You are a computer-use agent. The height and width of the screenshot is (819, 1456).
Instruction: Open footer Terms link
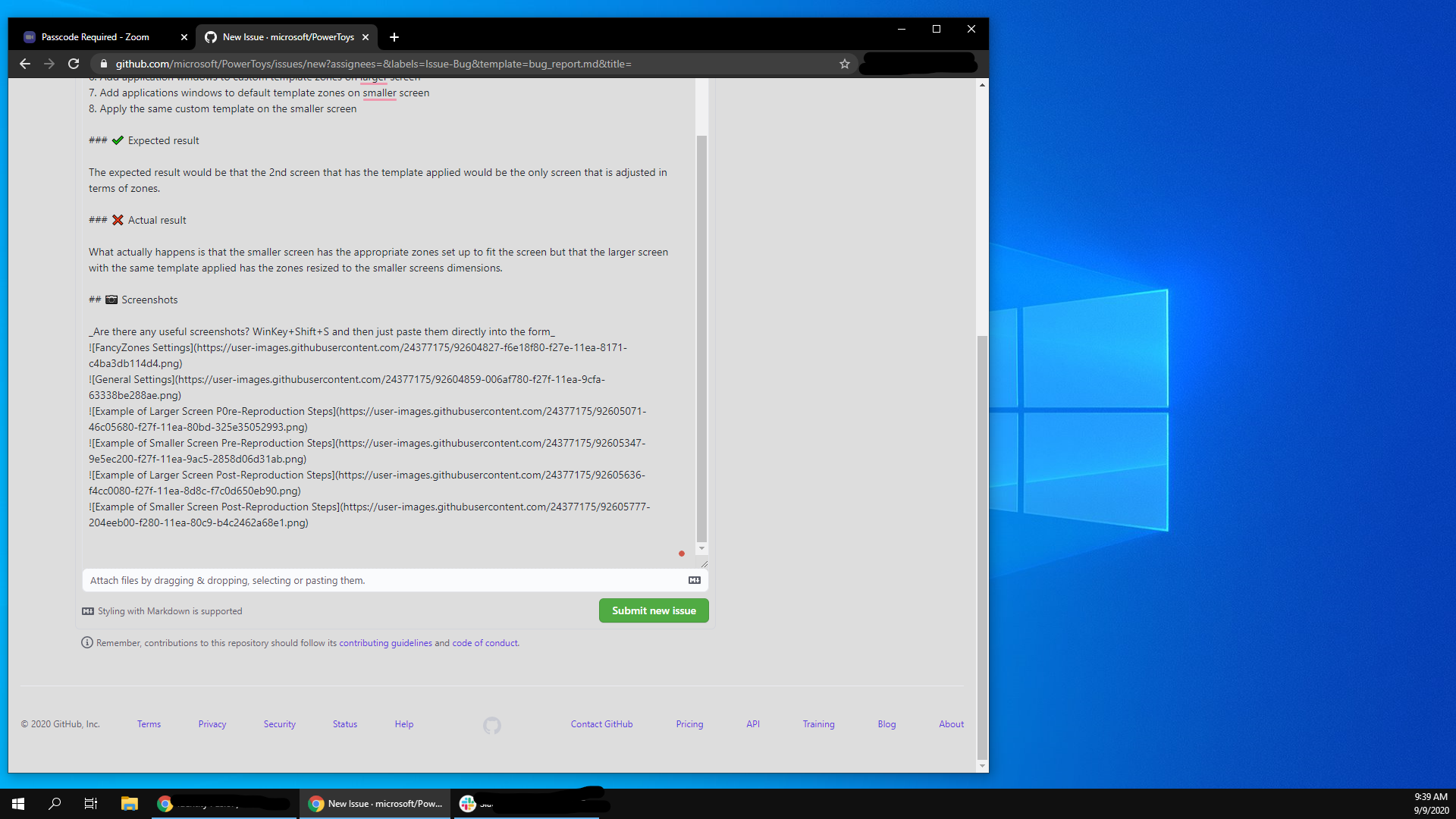point(149,724)
